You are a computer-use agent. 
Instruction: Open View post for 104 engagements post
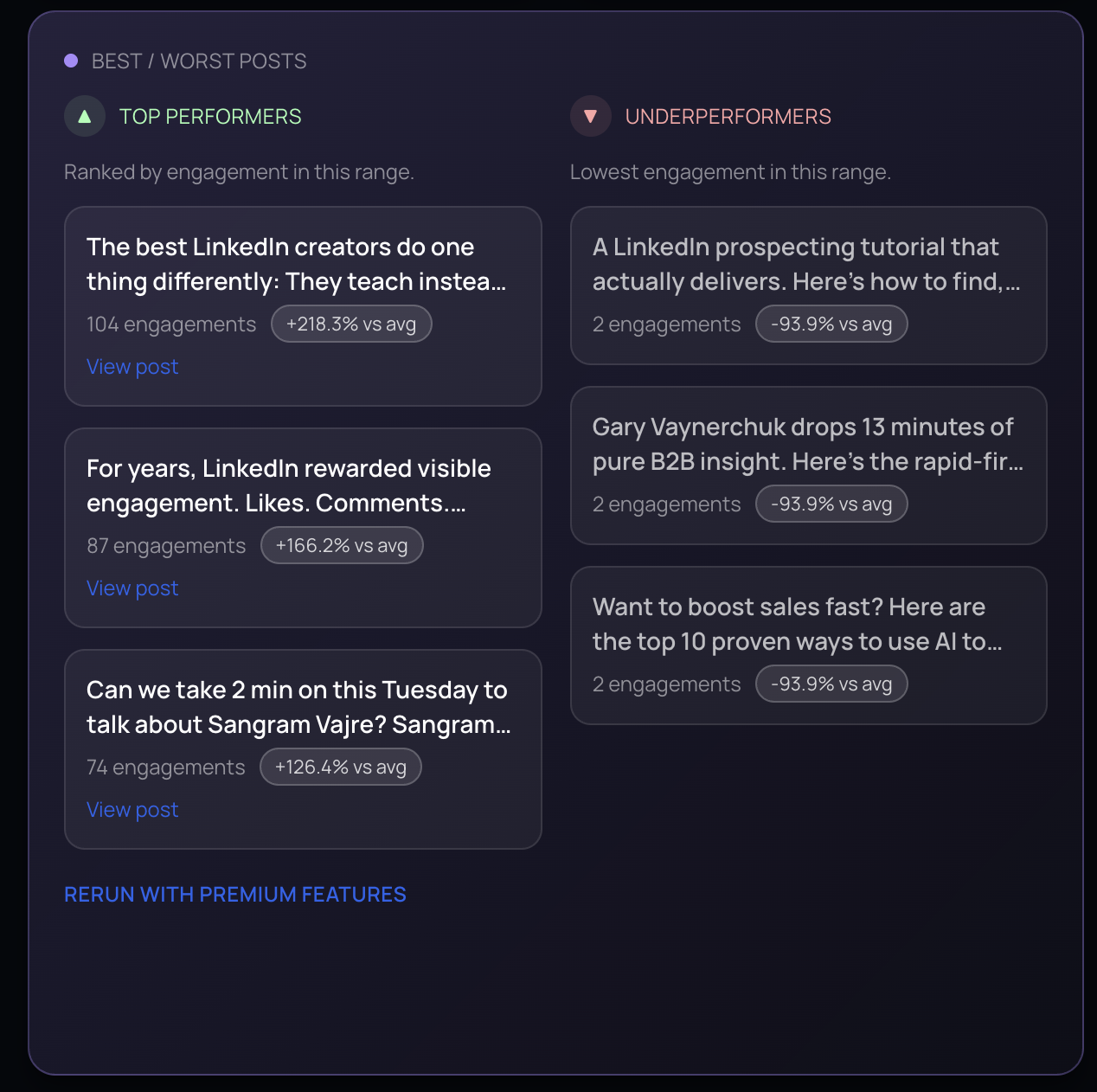pyautogui.click(x=132, y=367)
